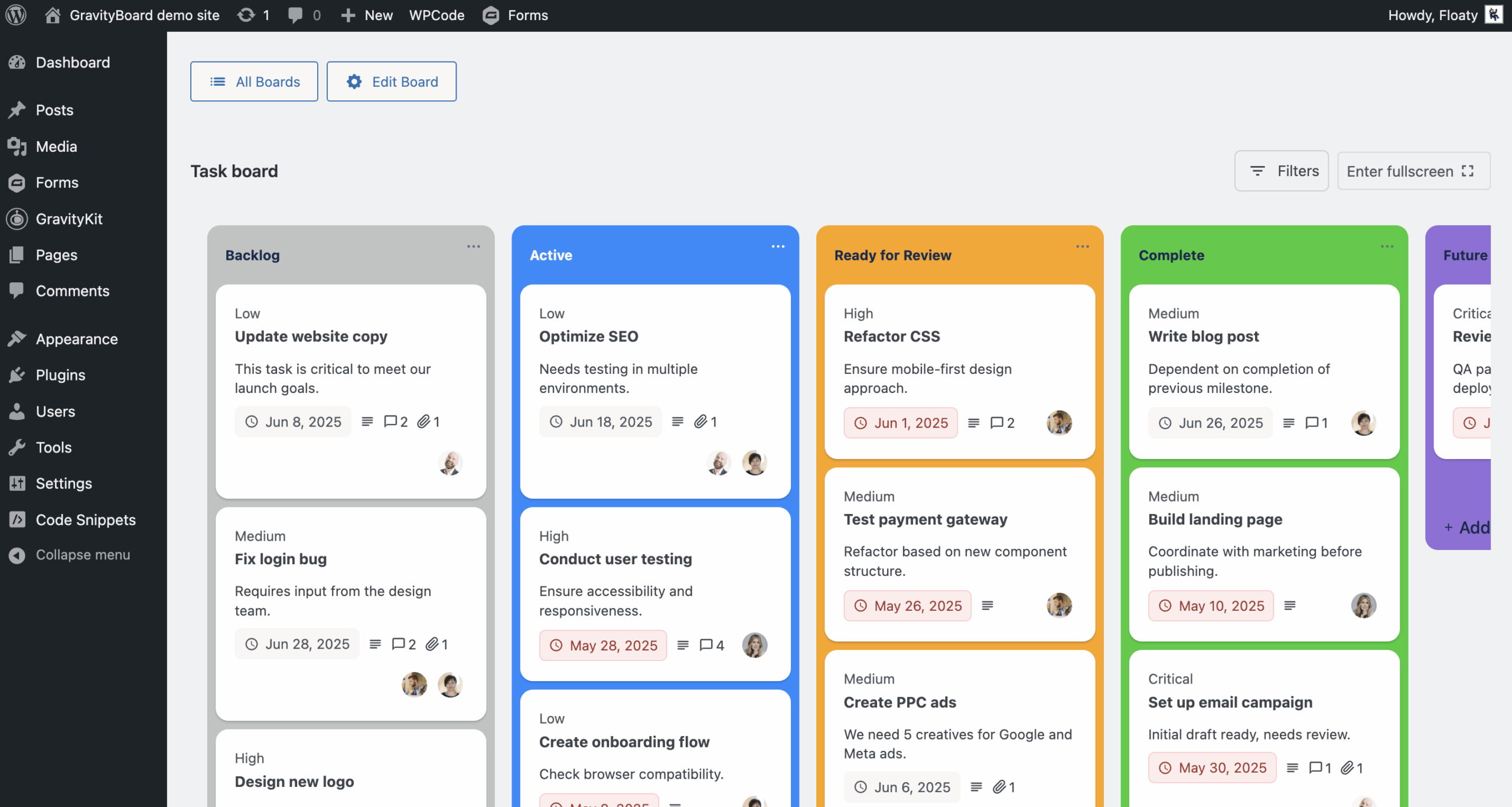Image resolution: width=1512 pixels, height=807 pixels.
Task: Open Media library from sidebar
Action: pos(56,146)
